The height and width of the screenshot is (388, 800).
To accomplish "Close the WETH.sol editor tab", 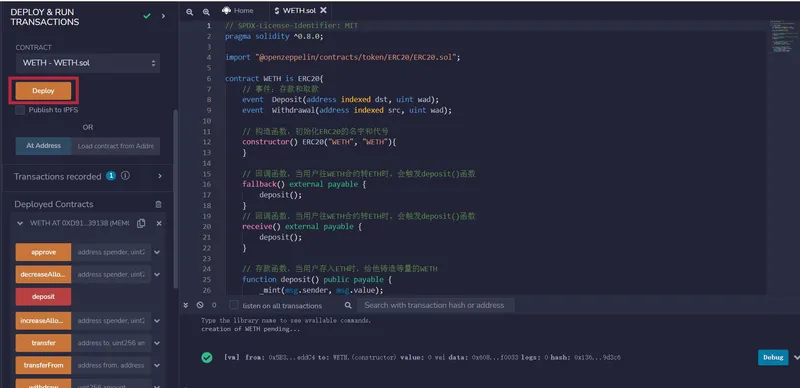I will (x=323, y=10).
